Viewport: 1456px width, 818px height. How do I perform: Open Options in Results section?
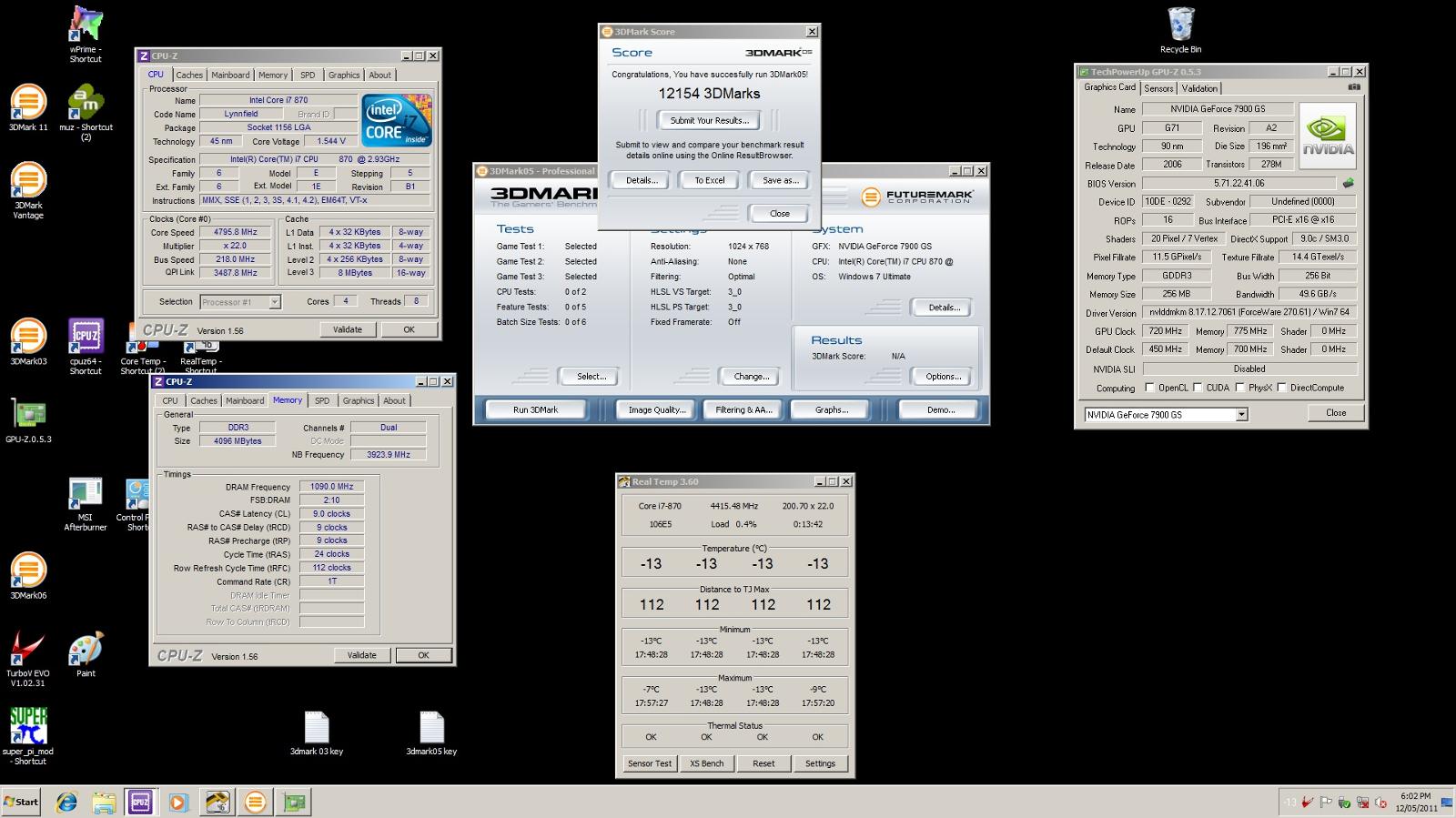(943, 377)
